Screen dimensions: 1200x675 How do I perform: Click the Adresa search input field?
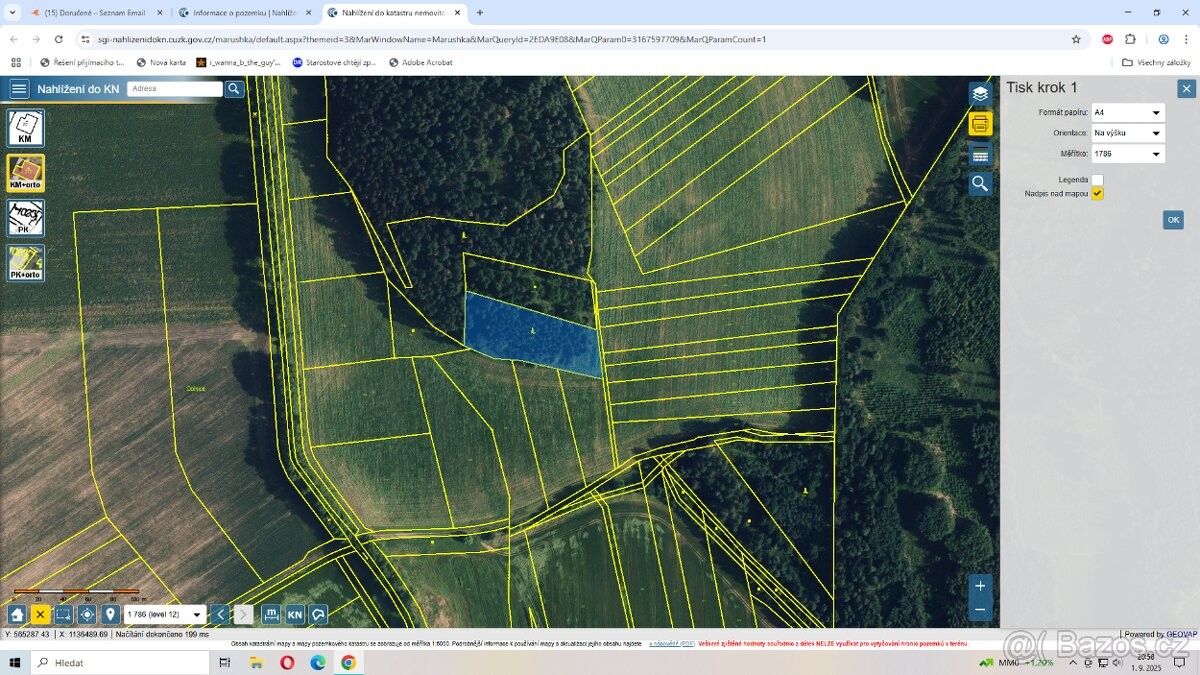click(175, 89)
